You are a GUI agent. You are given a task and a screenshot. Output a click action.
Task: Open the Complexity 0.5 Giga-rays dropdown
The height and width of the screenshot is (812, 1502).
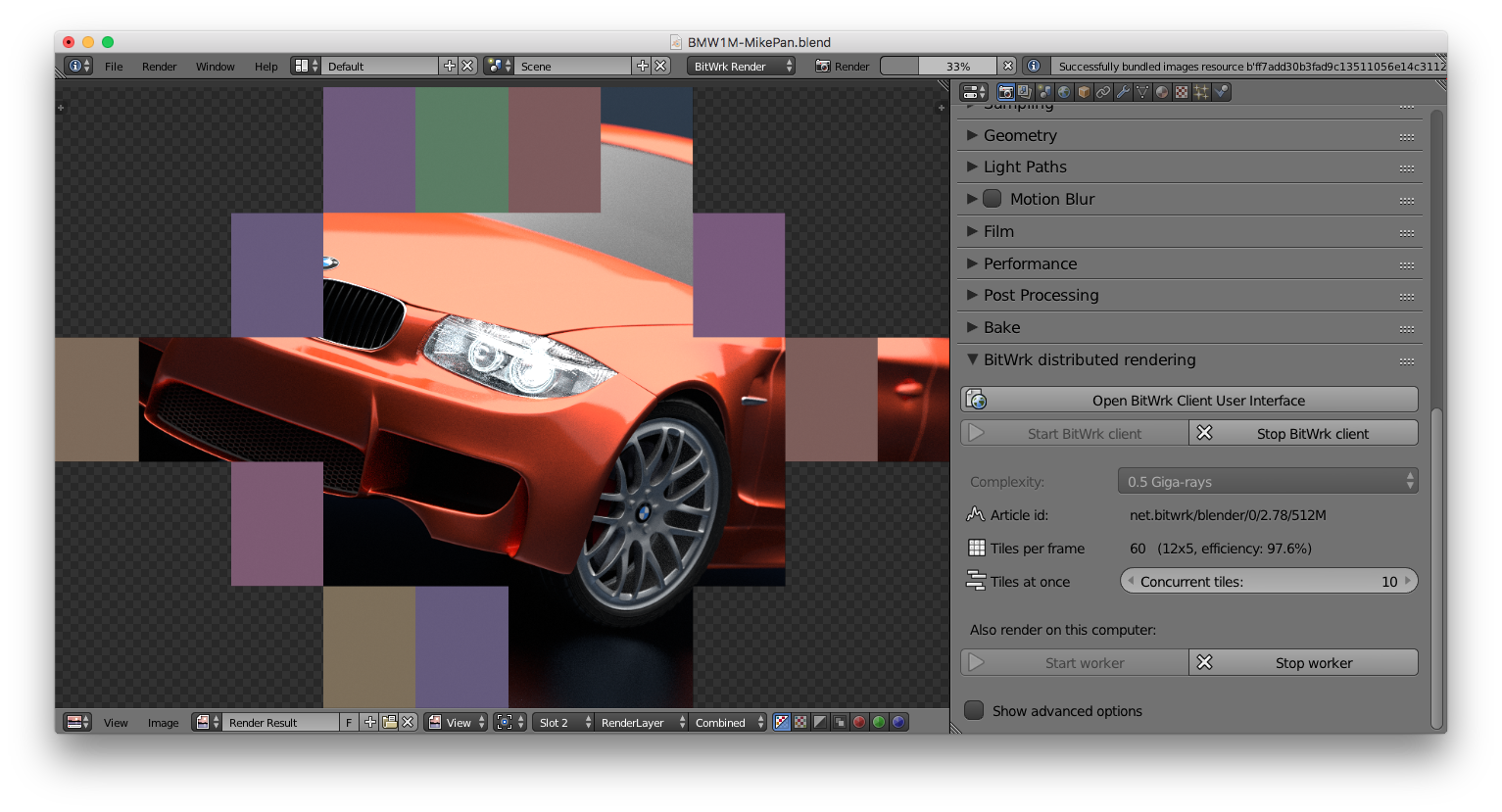(x=1268, y=481)
